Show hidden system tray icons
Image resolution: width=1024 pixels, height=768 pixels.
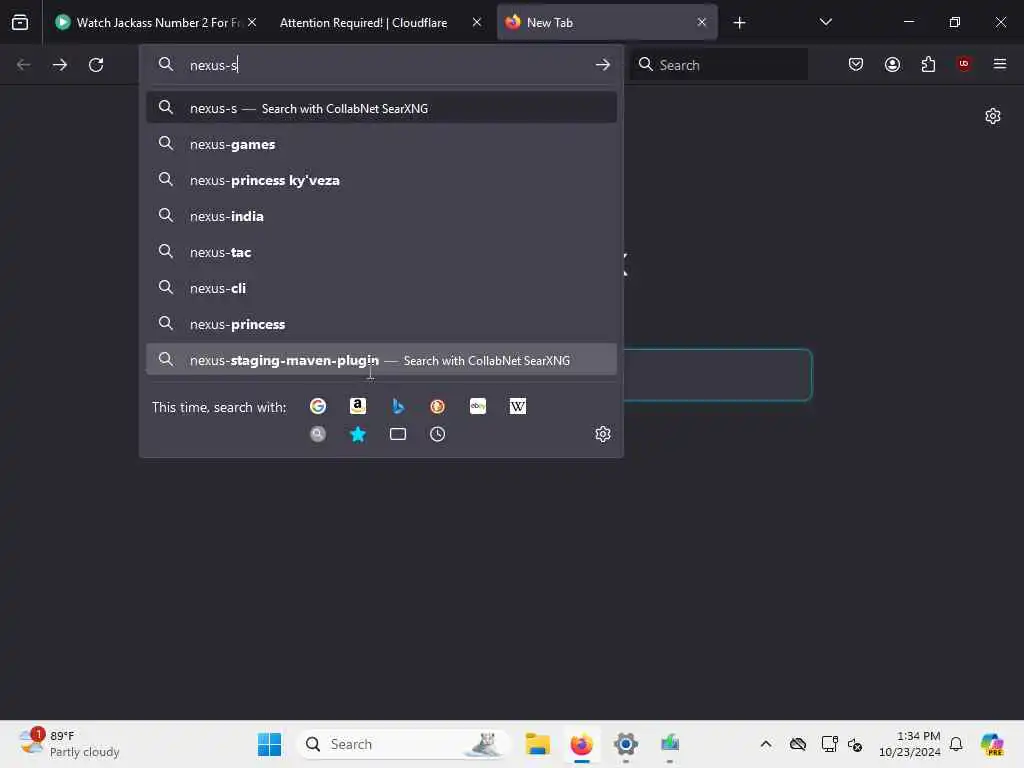pos(766,744)
